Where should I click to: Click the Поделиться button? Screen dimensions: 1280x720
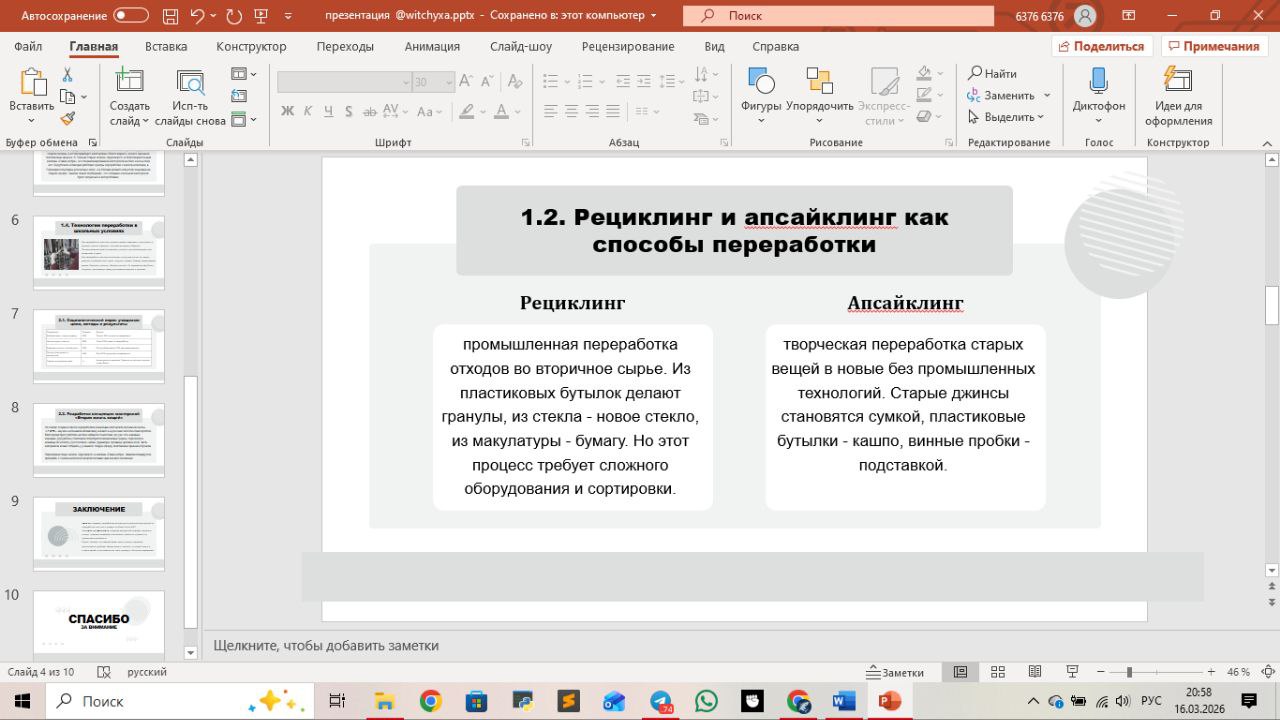1101,46
